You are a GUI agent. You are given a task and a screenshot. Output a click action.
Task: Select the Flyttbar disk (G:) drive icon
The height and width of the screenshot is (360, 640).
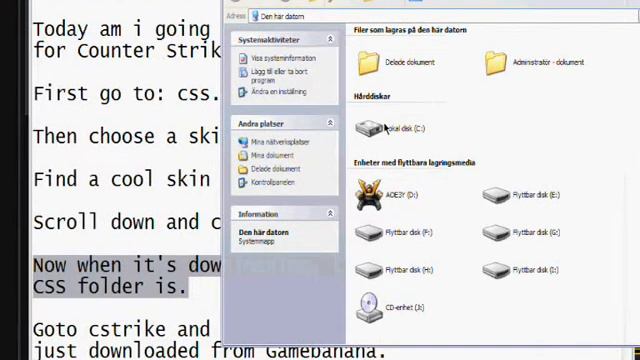pyautogui.click(x=496, y=233)
